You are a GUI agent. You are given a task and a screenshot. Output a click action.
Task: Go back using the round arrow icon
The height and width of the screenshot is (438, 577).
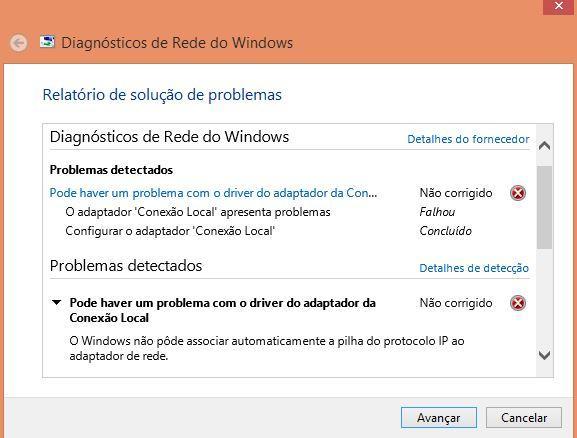click(18, 43)
